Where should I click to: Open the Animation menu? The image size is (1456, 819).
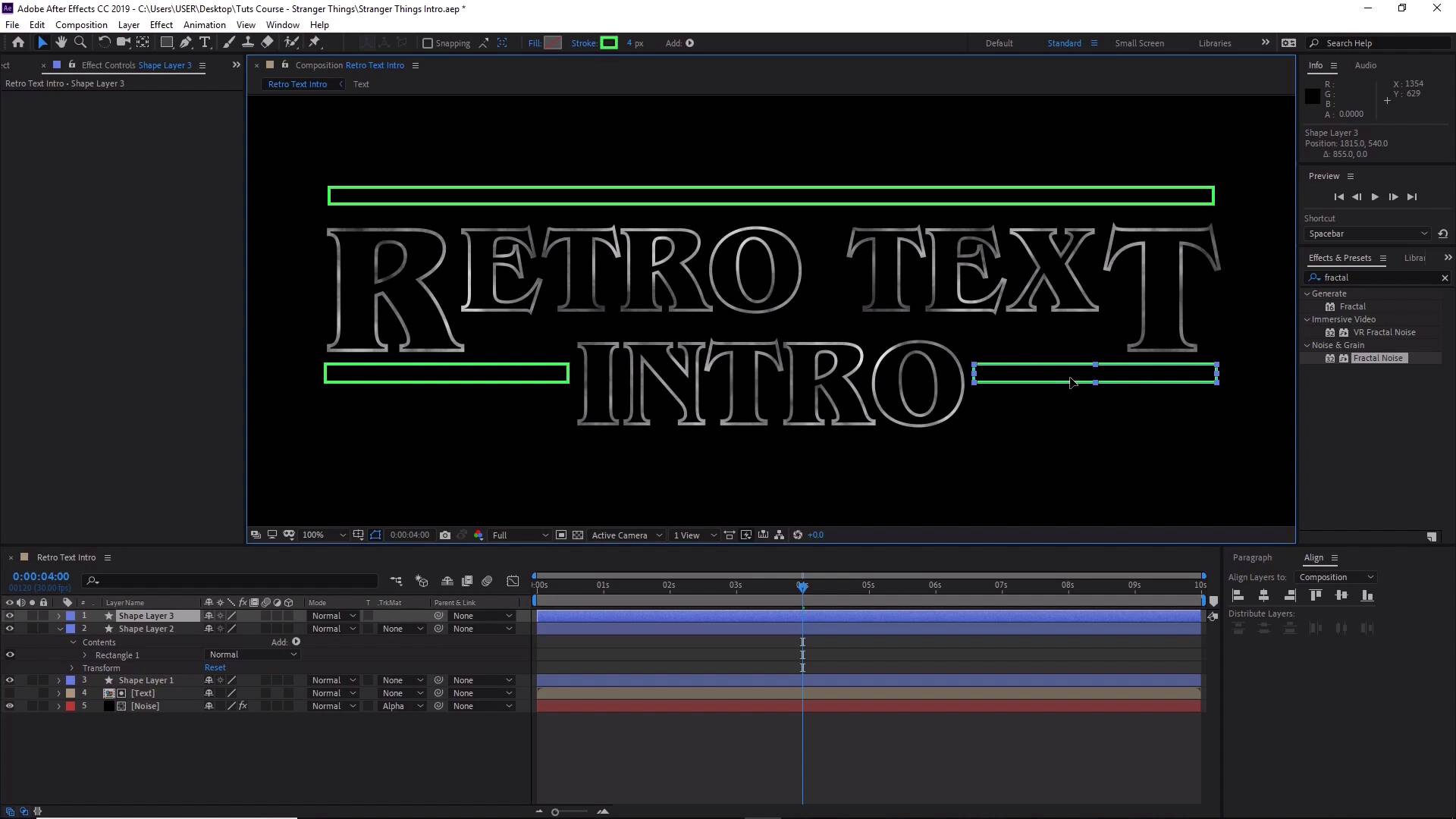pyautogui.click(x=204, y=25)
